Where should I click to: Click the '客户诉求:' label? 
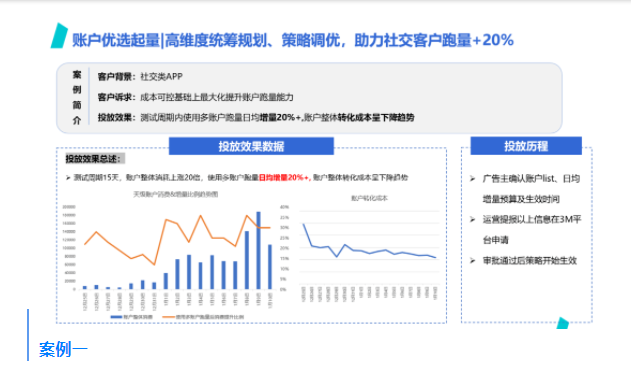pos(117,97)
